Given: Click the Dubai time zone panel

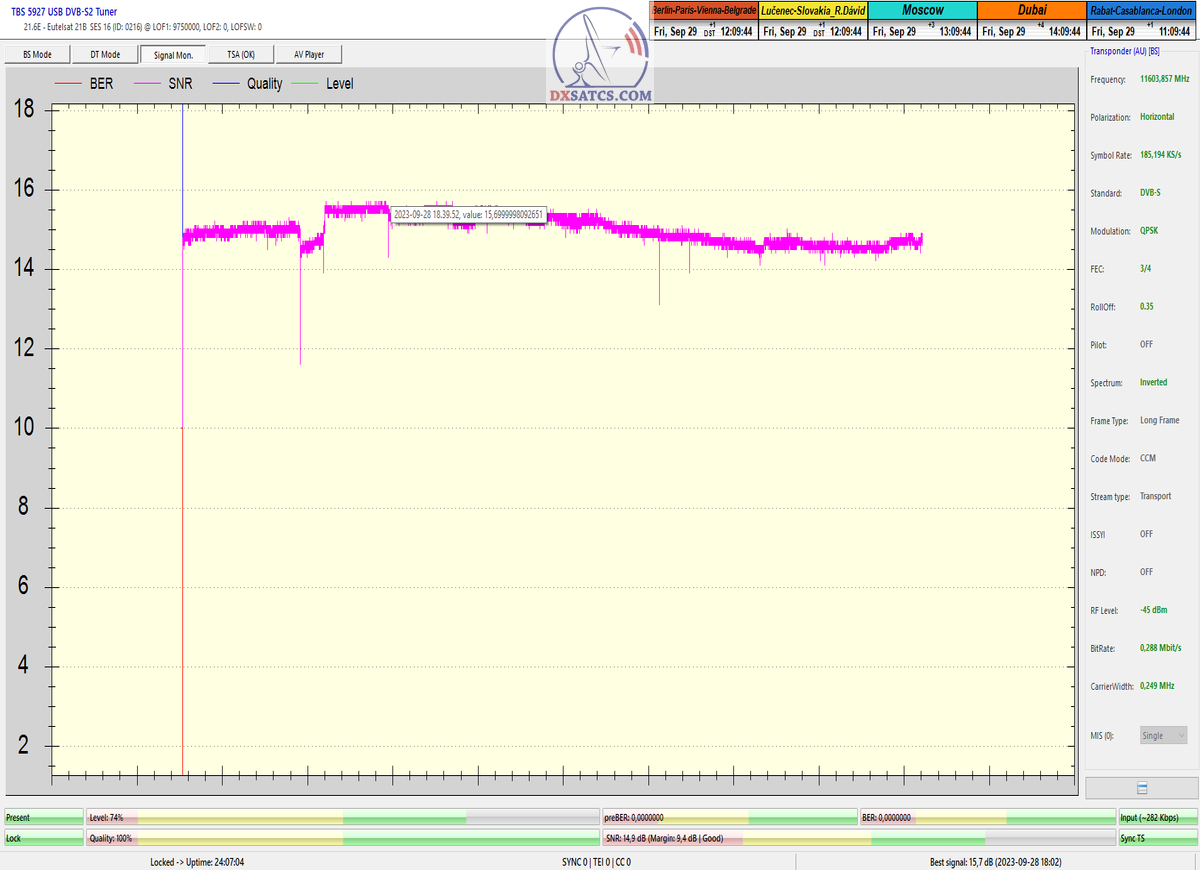Looking at the screenshot, I should tap(1031, 20).
